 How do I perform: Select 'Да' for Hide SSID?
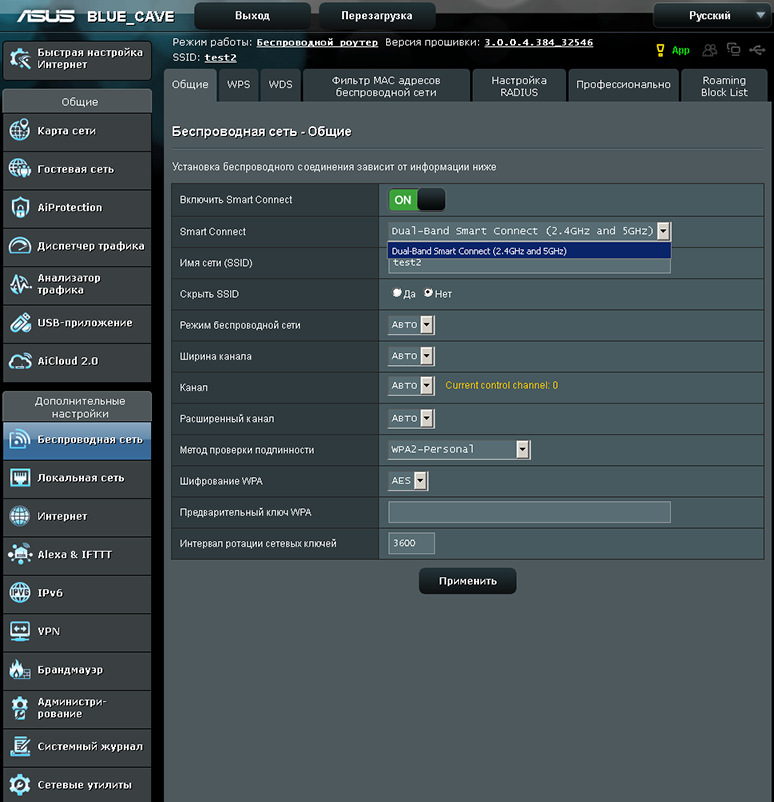click(x=396, y=293)
